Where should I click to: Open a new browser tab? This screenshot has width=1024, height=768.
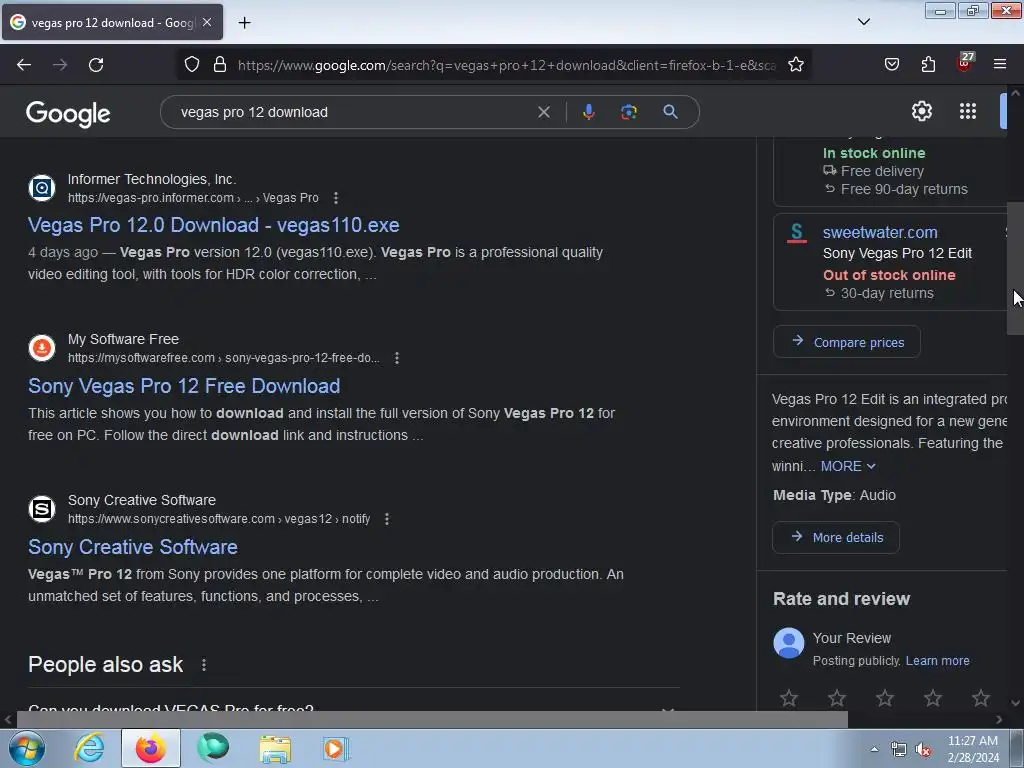pyautogui.click(x=244, y=23)
